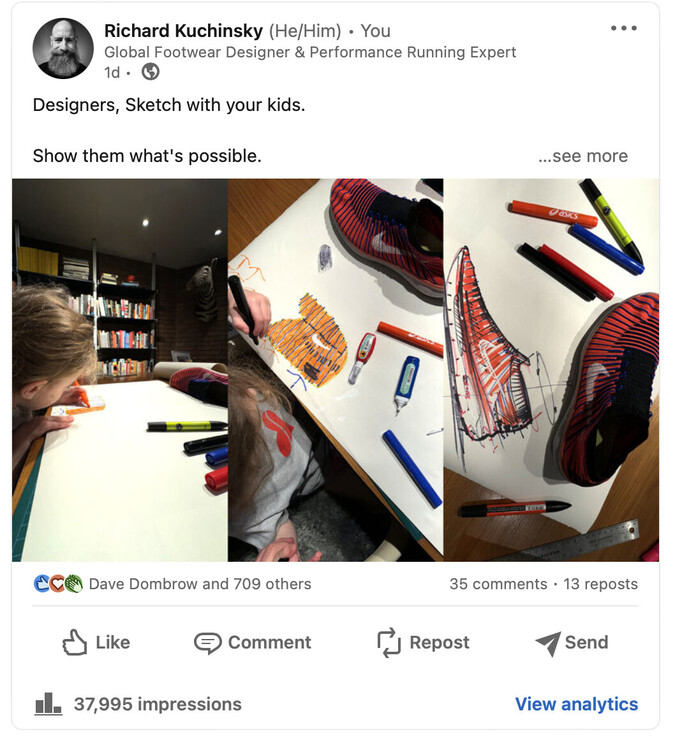Click the impressions bar chart icon
The width and height of the screenshot is (675, 741).
click(x=48, y=704)
